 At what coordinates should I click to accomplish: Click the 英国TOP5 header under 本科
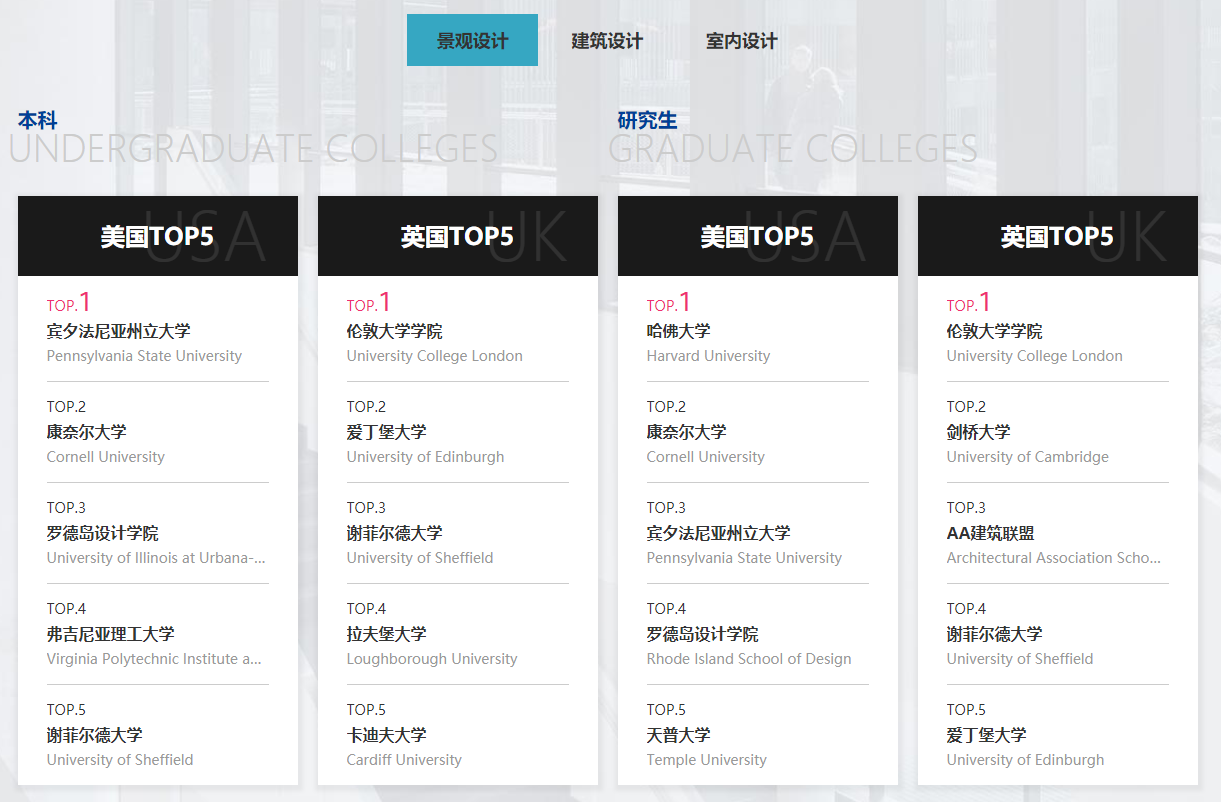[458, 236]
